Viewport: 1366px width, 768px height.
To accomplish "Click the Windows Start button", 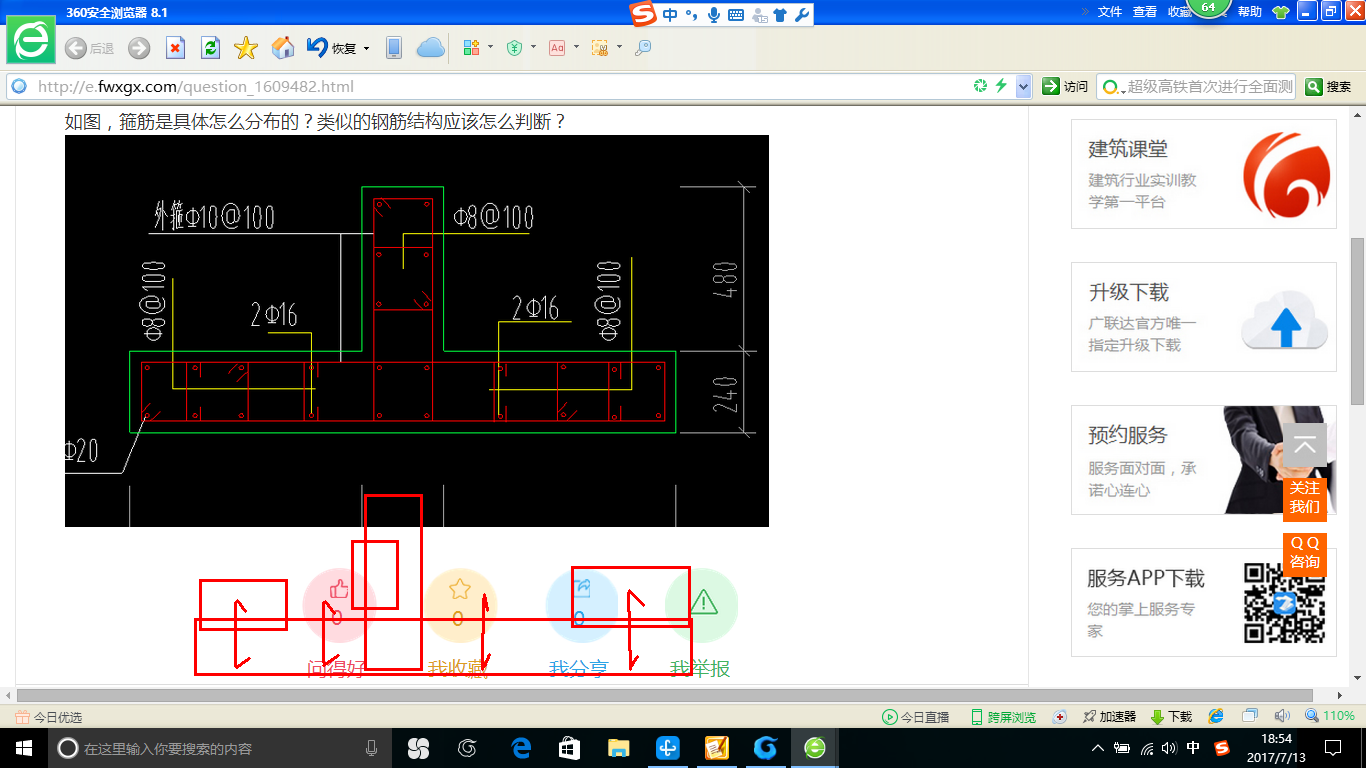I will (24, 748).
